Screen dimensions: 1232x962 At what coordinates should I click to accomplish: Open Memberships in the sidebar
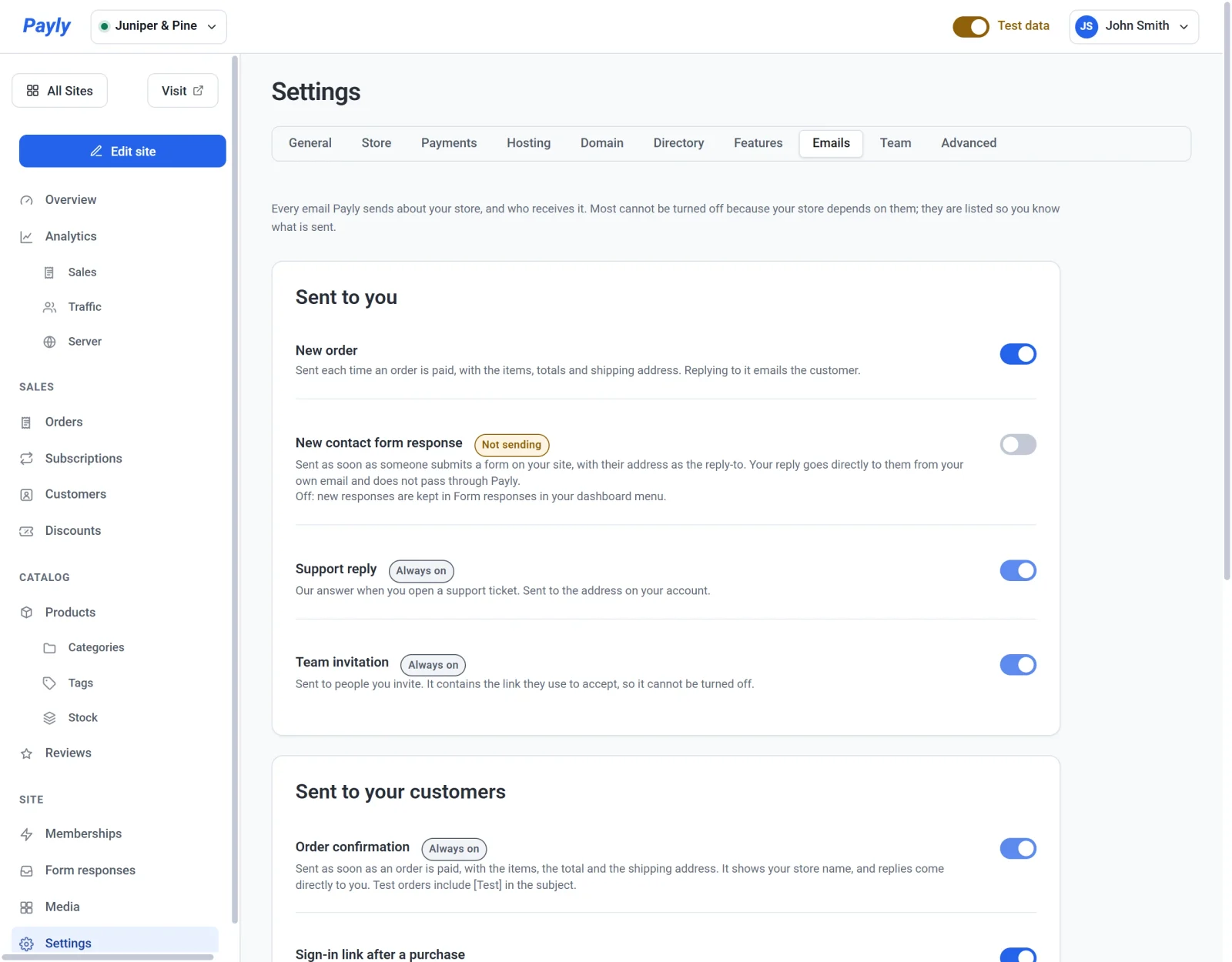[x=115, y=834]
